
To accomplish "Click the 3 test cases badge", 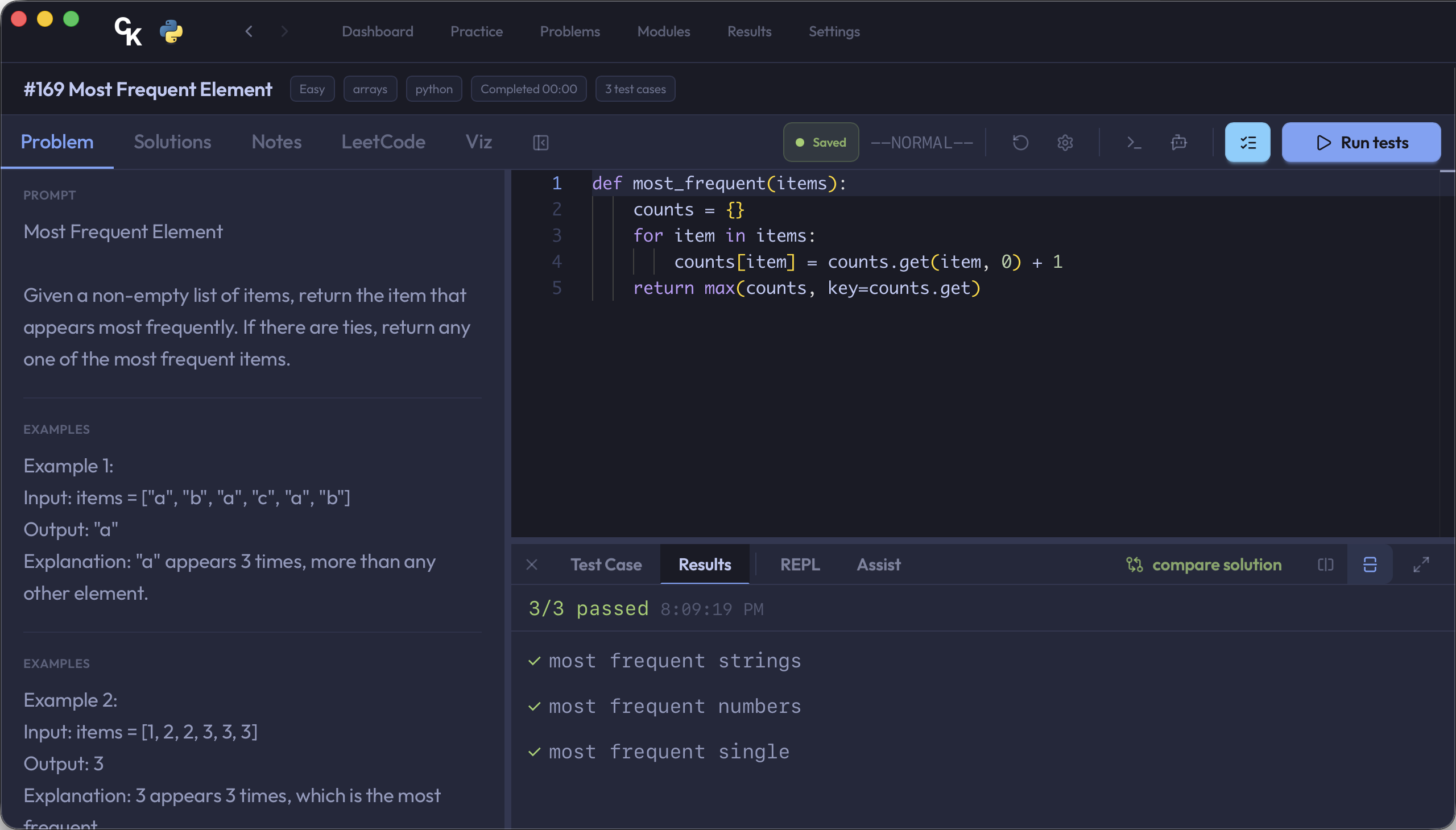I will [x=635, y=89].
